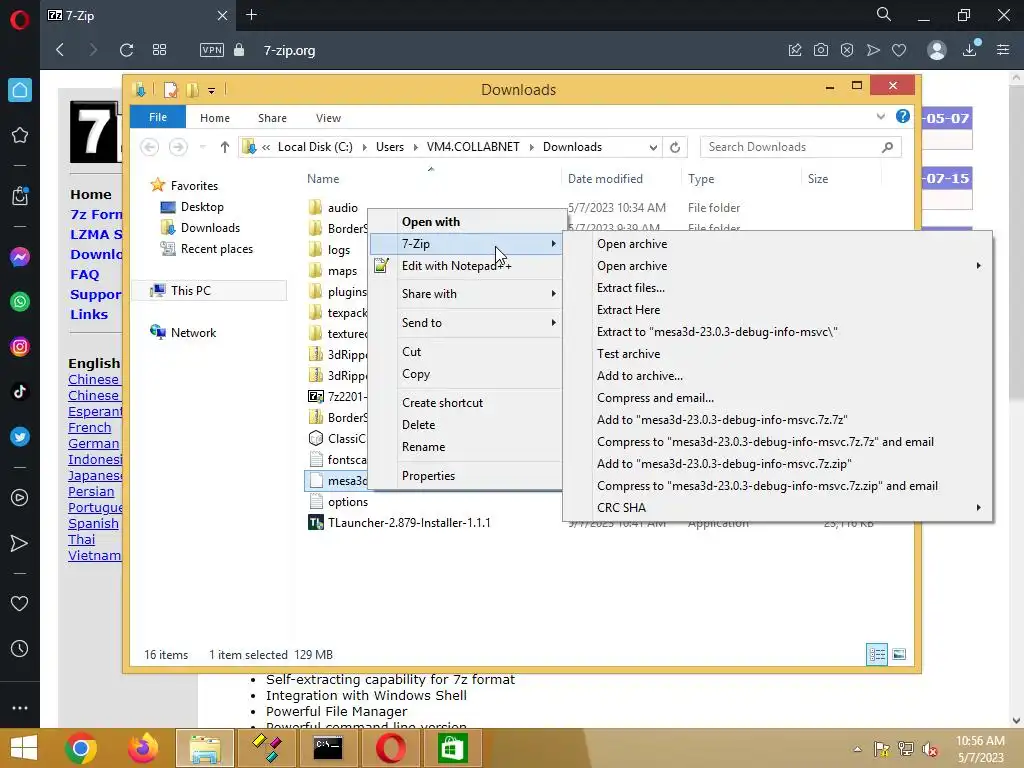The image size is (1024, 768).
Task: Open Opera downloads arrow icon
Action: (970, 50)
